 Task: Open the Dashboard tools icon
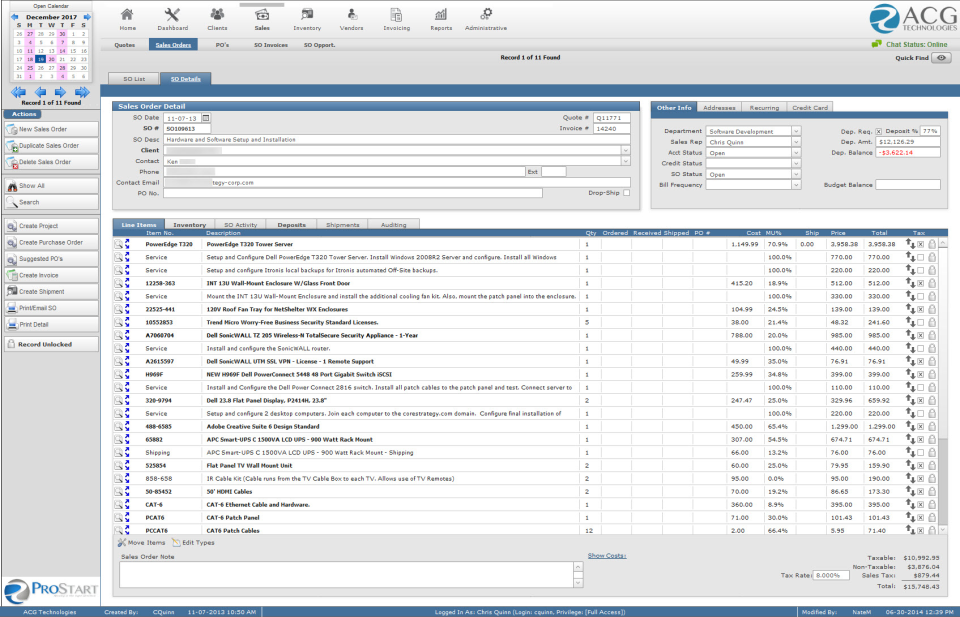click(173, 15)
